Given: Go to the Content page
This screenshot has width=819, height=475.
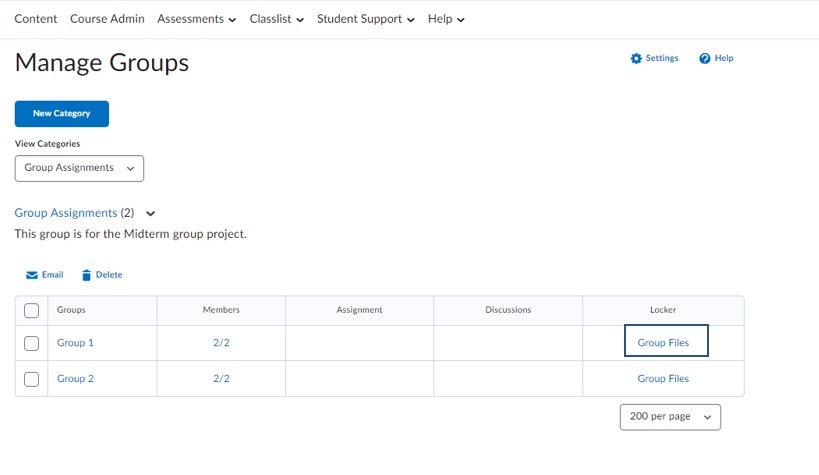Looking at the screenshot, I should pos(36,19).
